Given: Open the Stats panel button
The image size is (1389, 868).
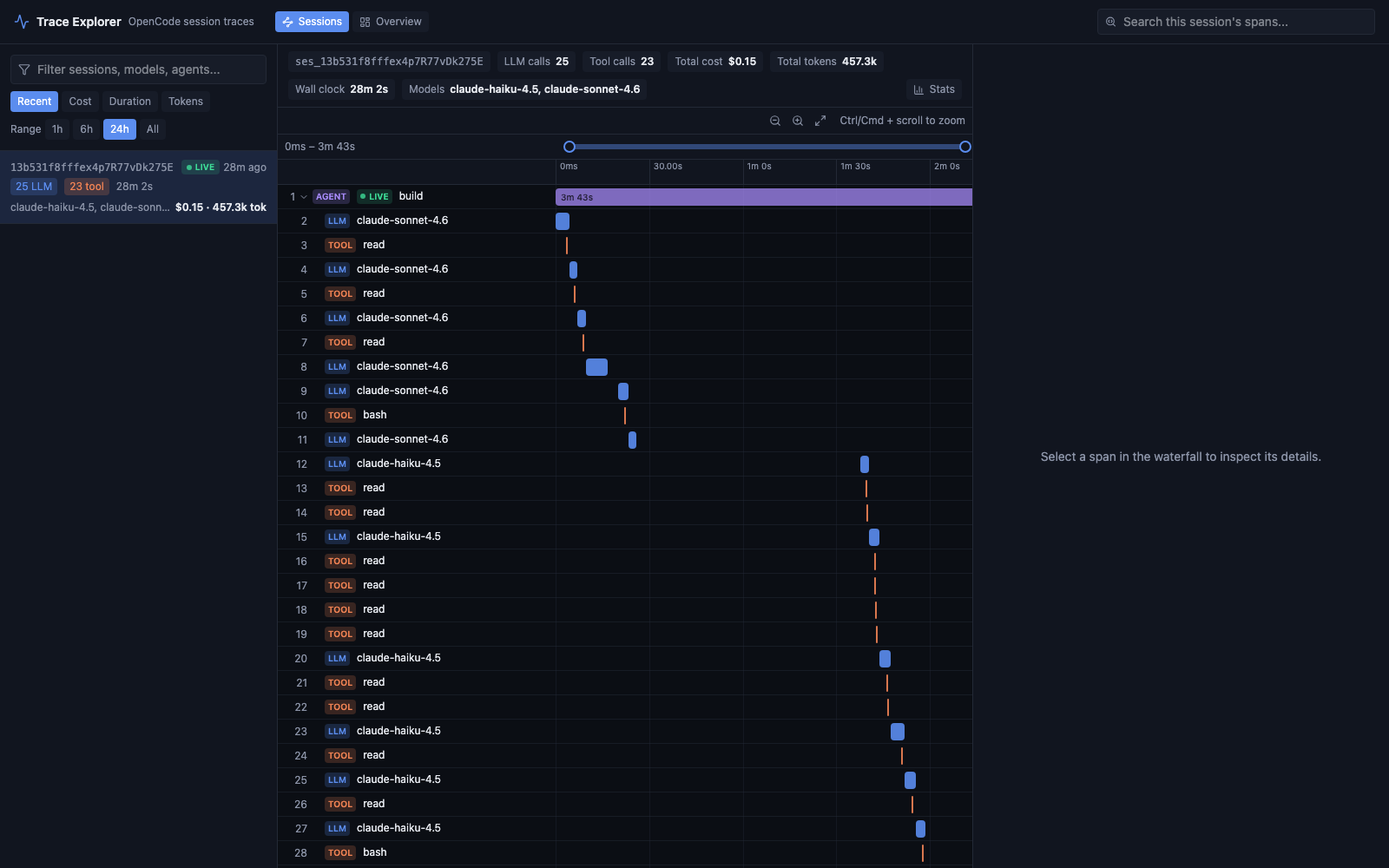Looking at the screenshot, I should pos(934,89).
